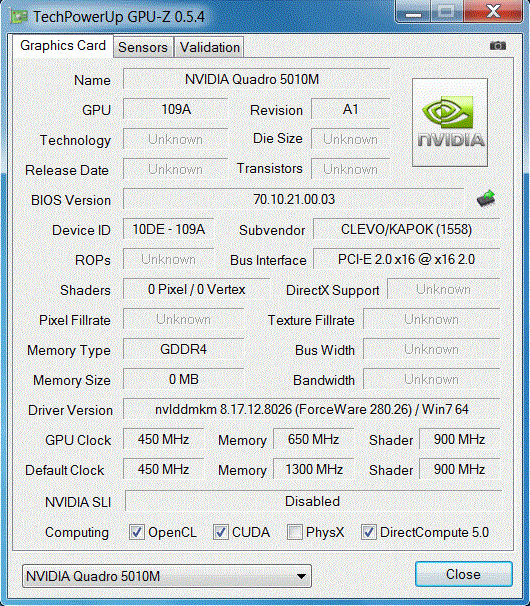Toggle the CUDA checkbox
530x606 pixels.
(x=220, y=532)
